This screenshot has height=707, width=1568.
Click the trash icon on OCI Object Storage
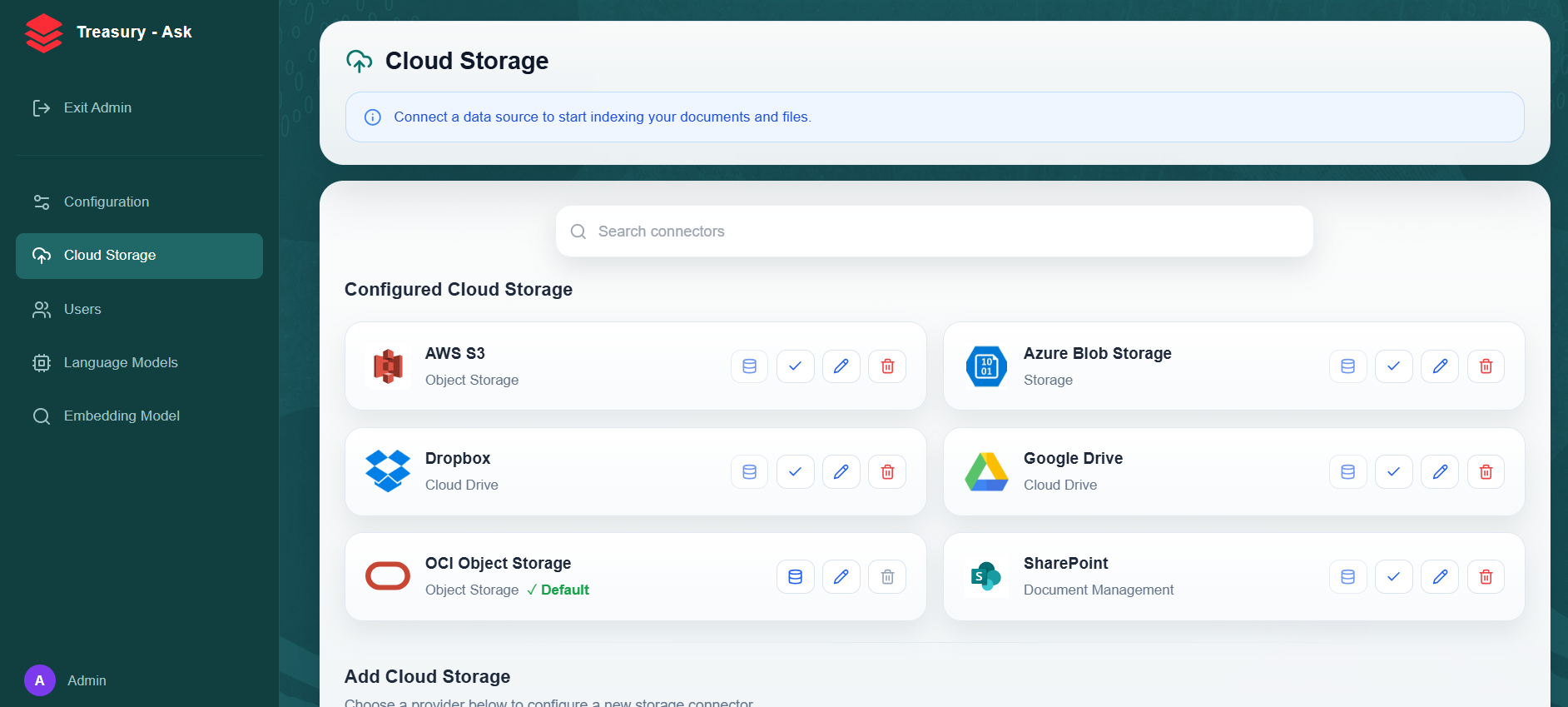click(x=887, y=577)
